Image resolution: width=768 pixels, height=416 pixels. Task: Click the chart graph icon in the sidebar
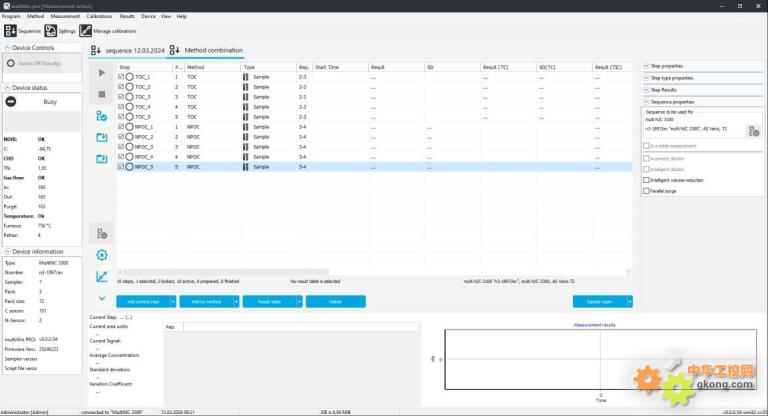pyautogui.click(x=102, y=277)
